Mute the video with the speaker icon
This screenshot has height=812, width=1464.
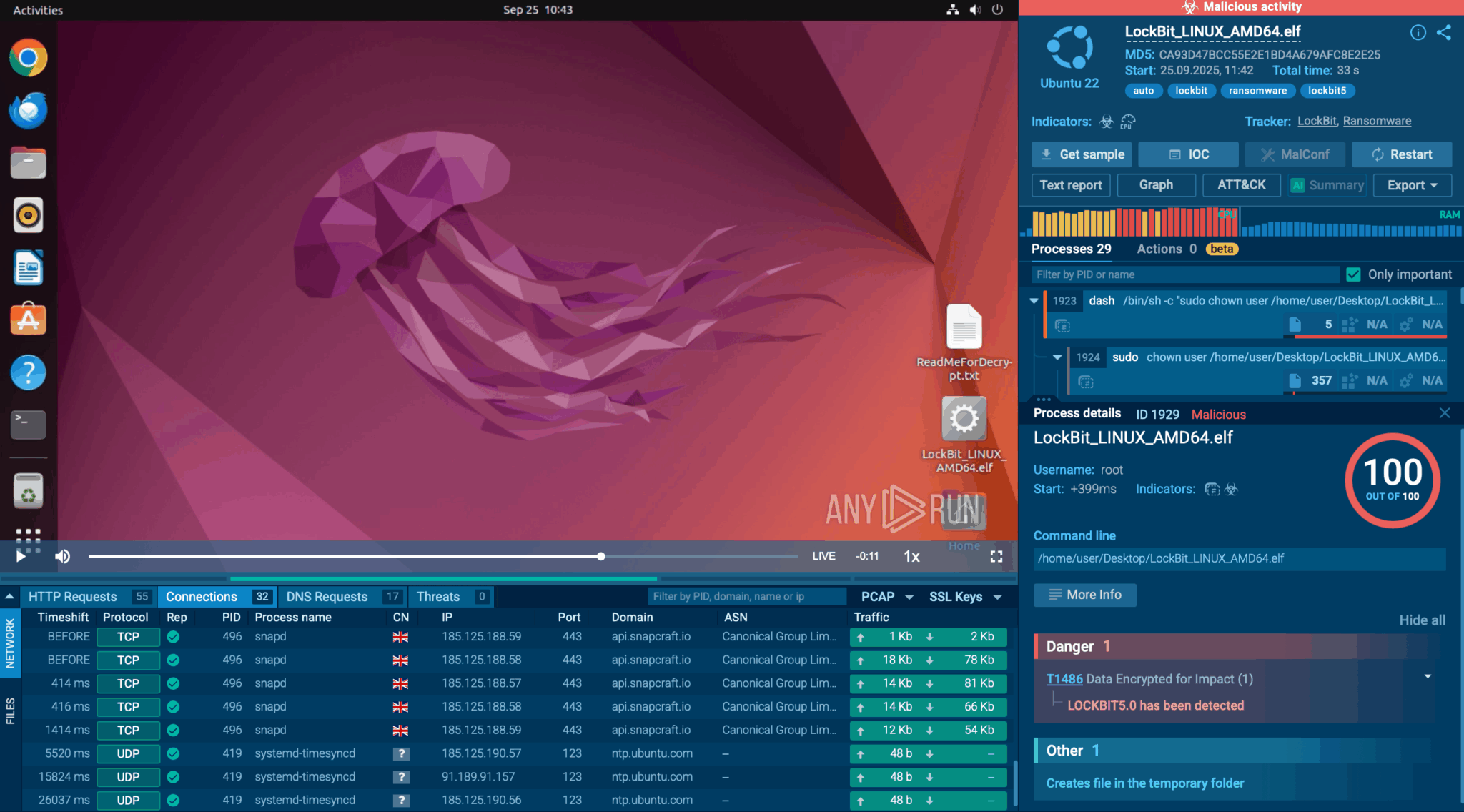tap(63, 556)
